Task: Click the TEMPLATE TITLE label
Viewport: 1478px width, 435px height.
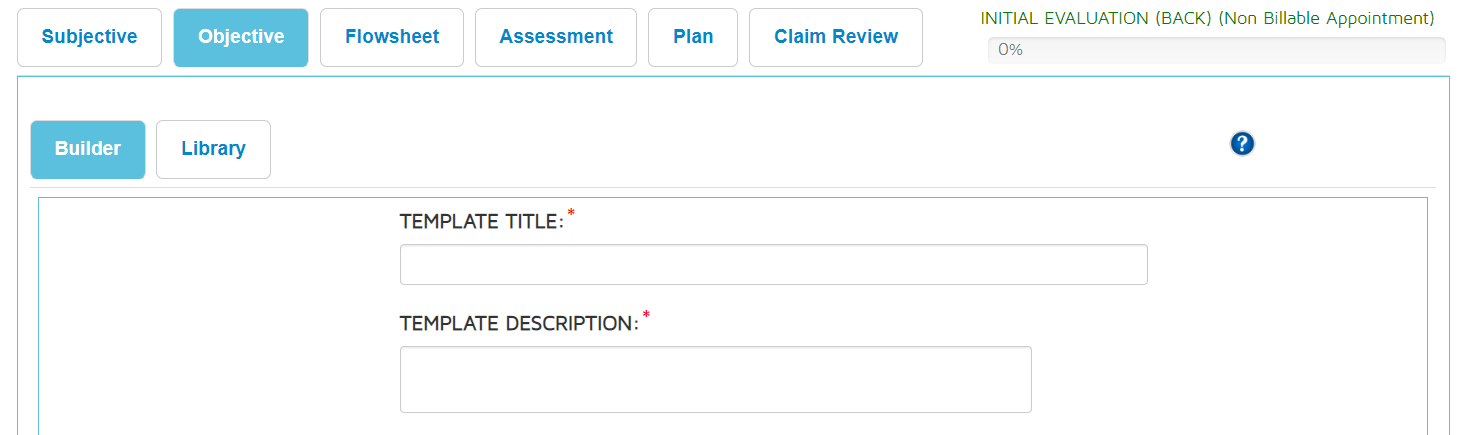Action: point(481,222)
